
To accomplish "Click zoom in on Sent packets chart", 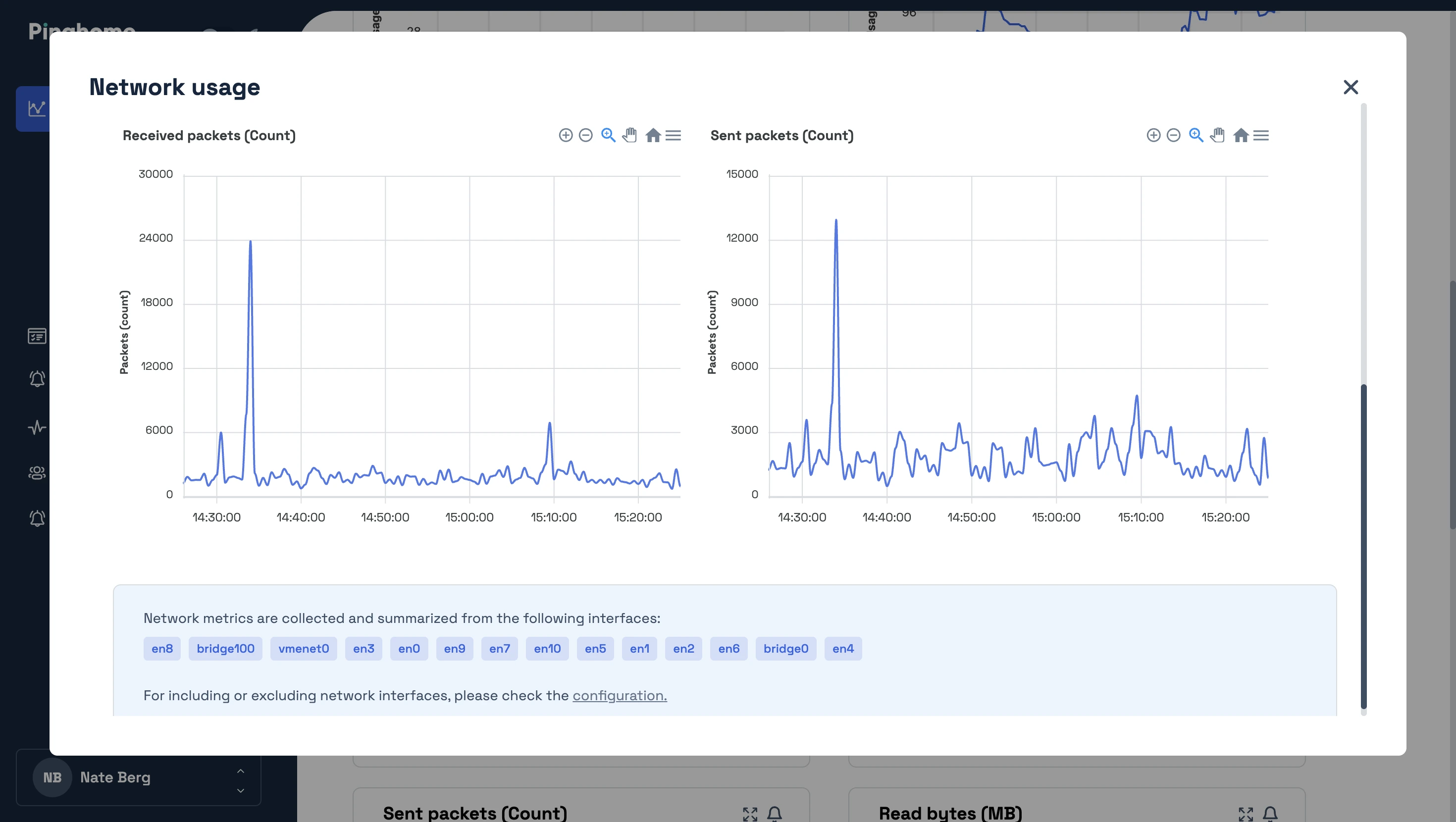I will pyautogui.click(x=1153, y=135).
